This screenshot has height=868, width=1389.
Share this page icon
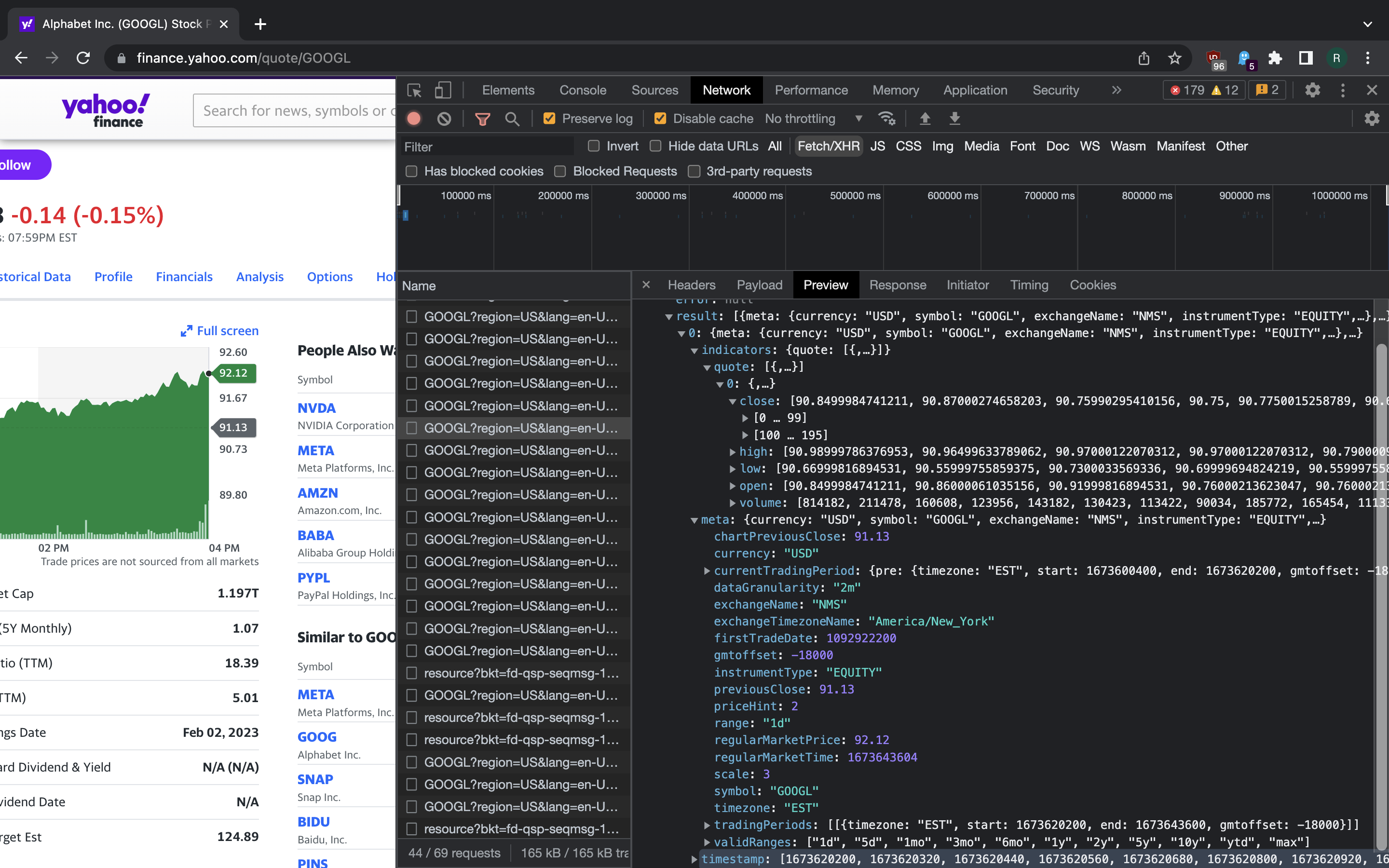(x=1144, y=58)
